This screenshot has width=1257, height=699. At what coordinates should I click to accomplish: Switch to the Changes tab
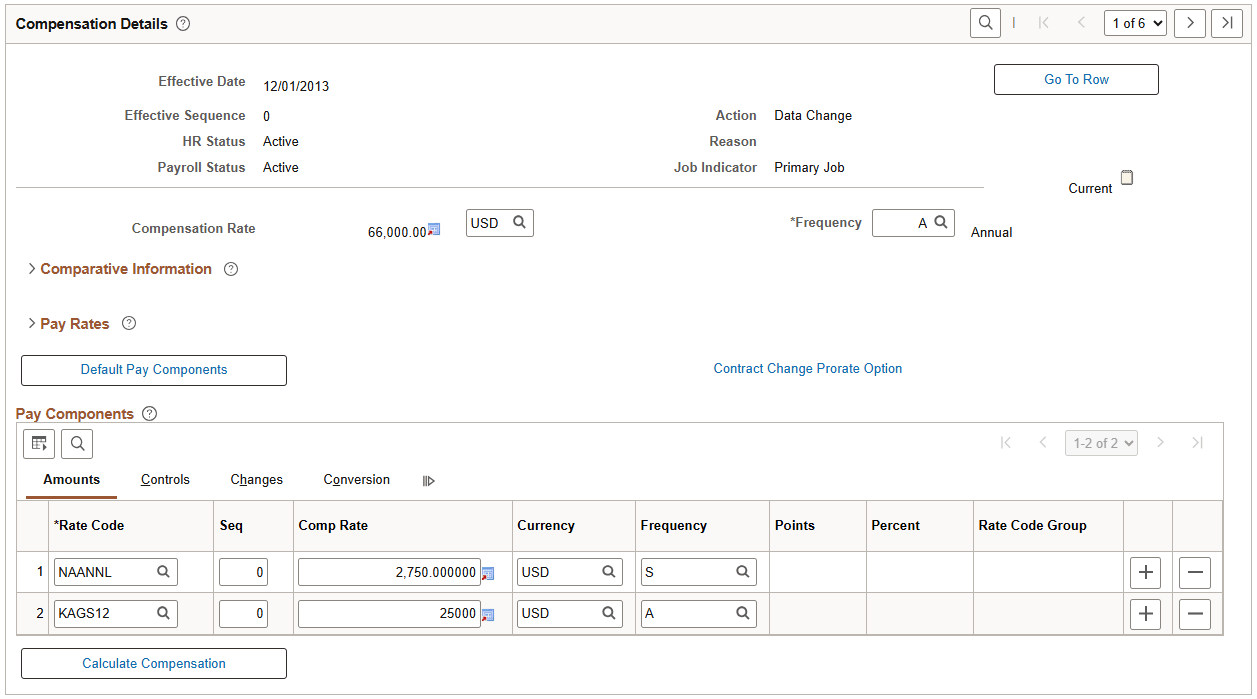256,479
